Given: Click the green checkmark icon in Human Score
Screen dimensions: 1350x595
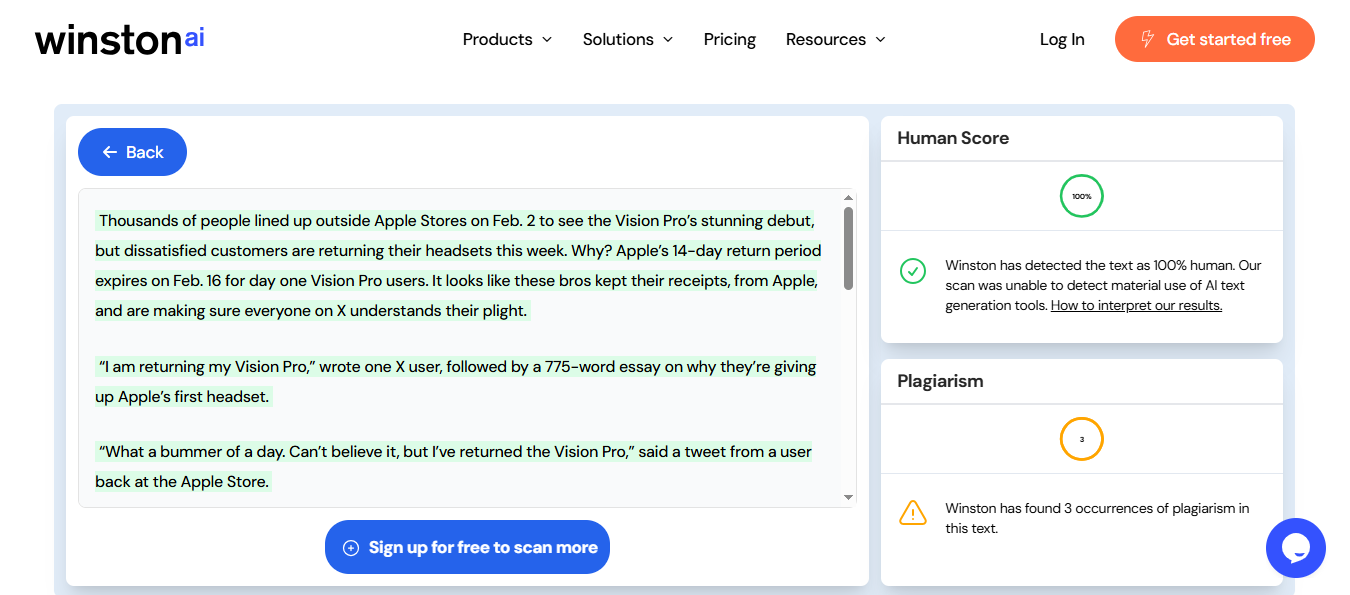Looking at the screenshot, I should pyautogui.click(x=912, y=271).
